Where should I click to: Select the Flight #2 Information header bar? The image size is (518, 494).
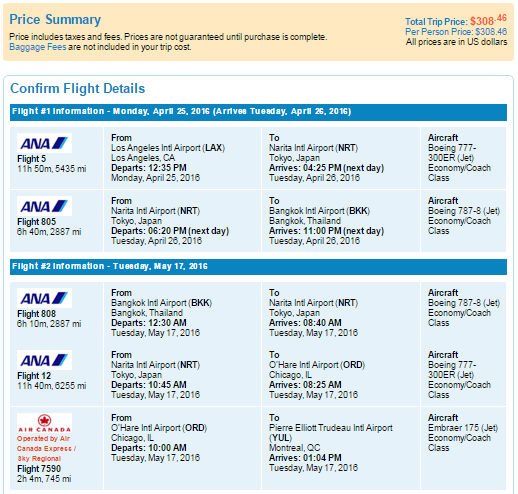click(258, 267)
